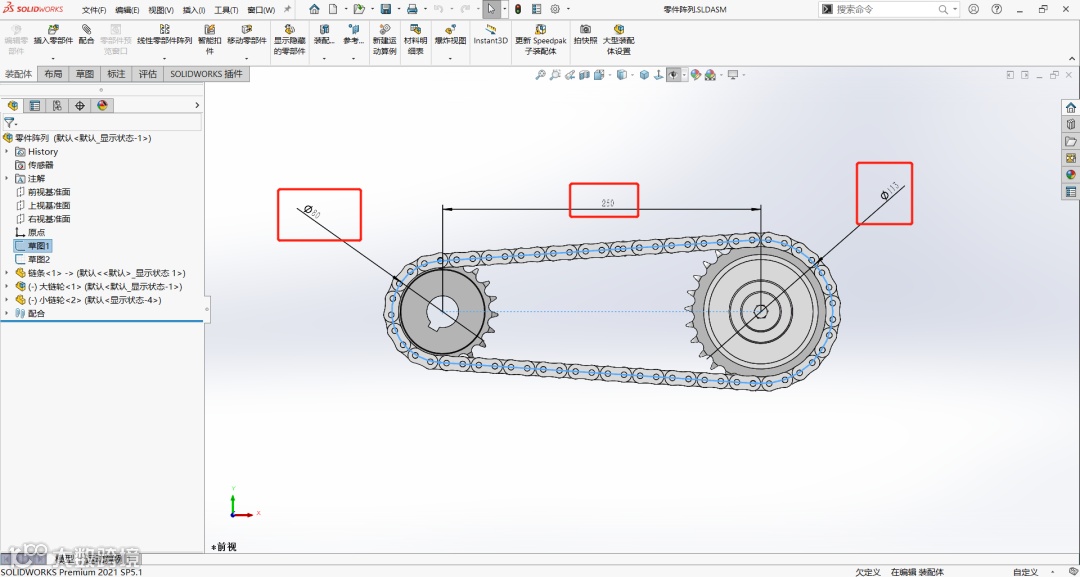This screenshot has height=577, width=1080.
Task: Click the Save icon
Action: pos(386,10)
